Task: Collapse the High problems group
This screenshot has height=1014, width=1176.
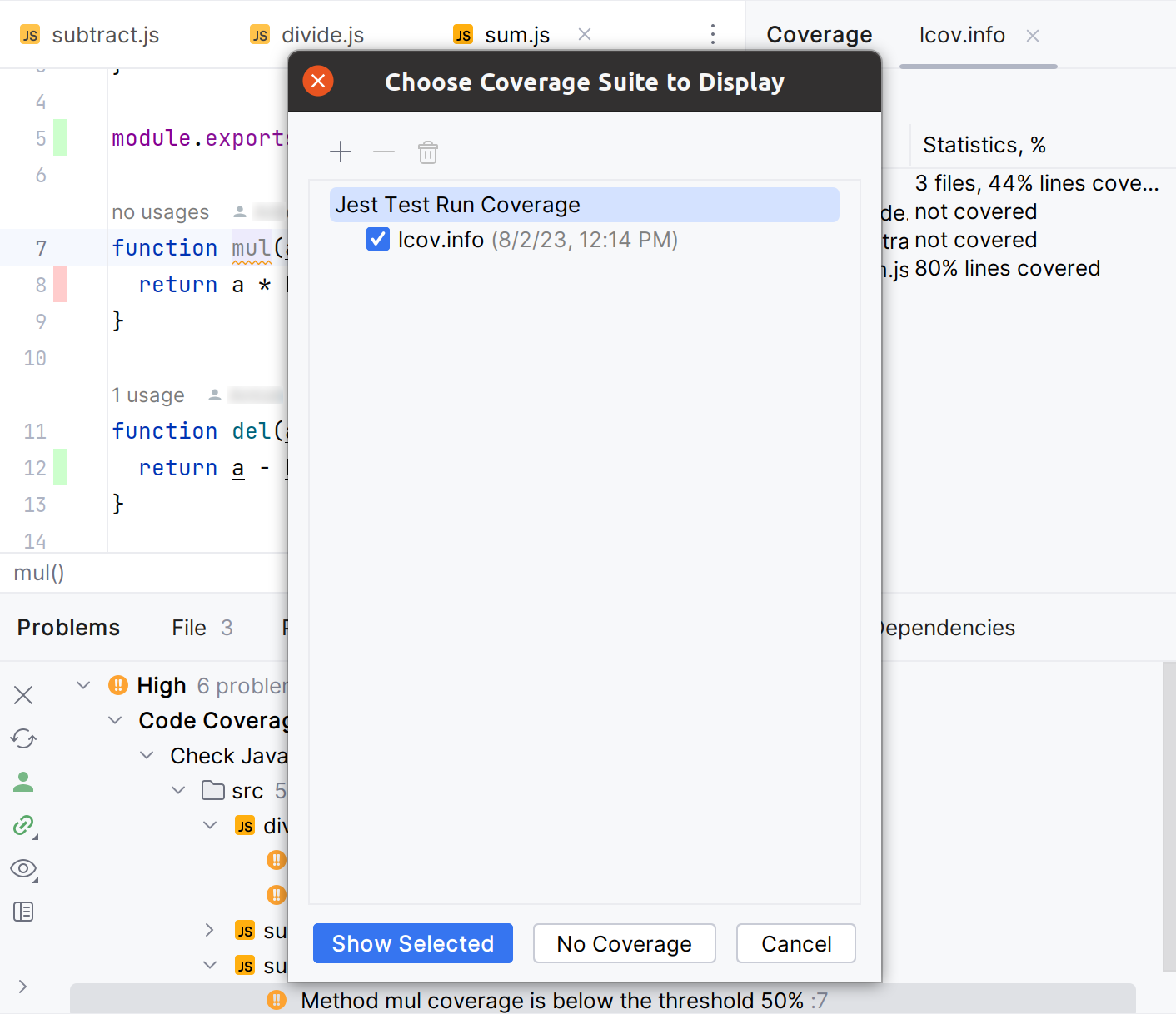Action: point(82,684)
